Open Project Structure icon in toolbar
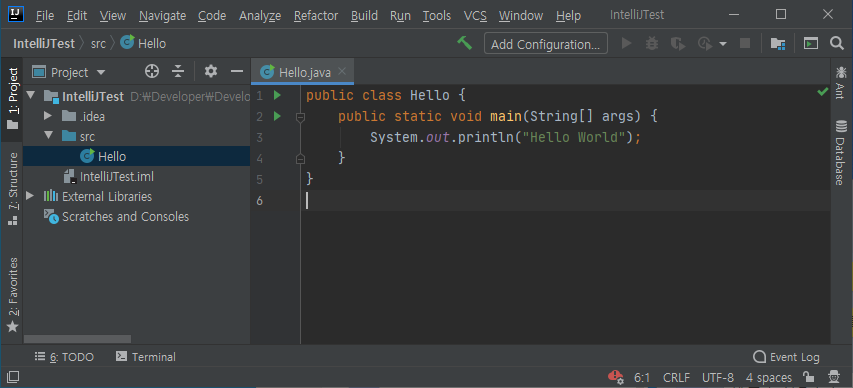853x388 pixels. click(x=778, y=44)
